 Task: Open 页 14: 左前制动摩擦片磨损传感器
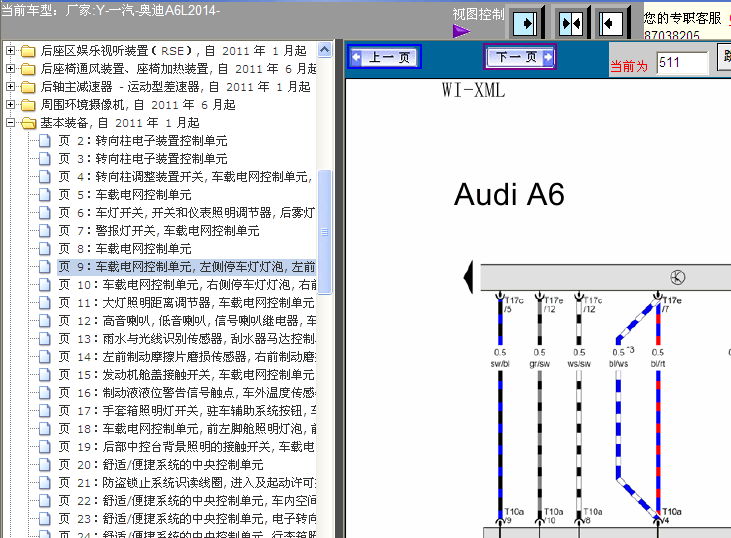pyautogui.click(x=187, y=357)
